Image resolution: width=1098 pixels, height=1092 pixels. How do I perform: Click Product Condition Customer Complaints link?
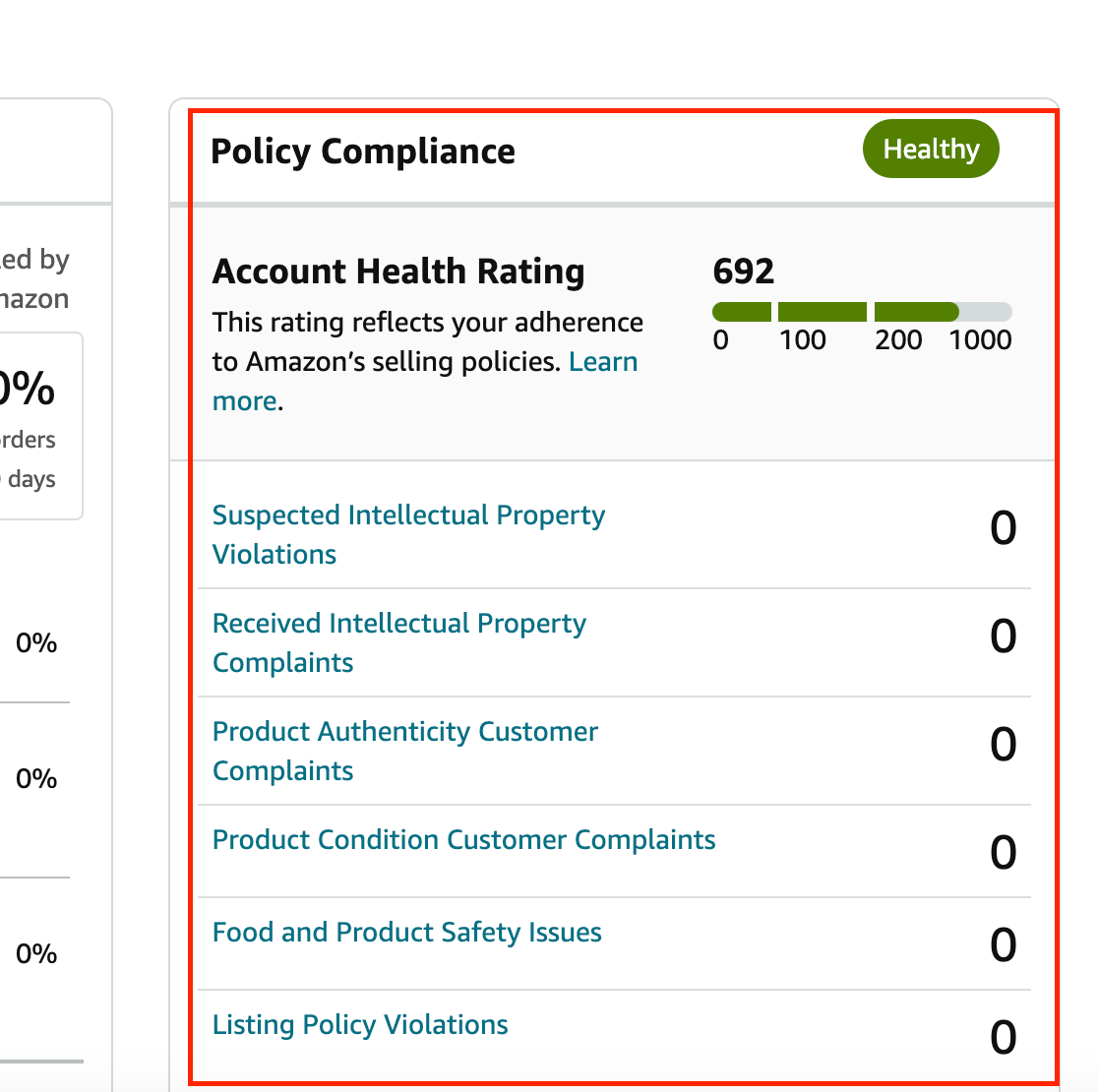[x=463, y=840]
